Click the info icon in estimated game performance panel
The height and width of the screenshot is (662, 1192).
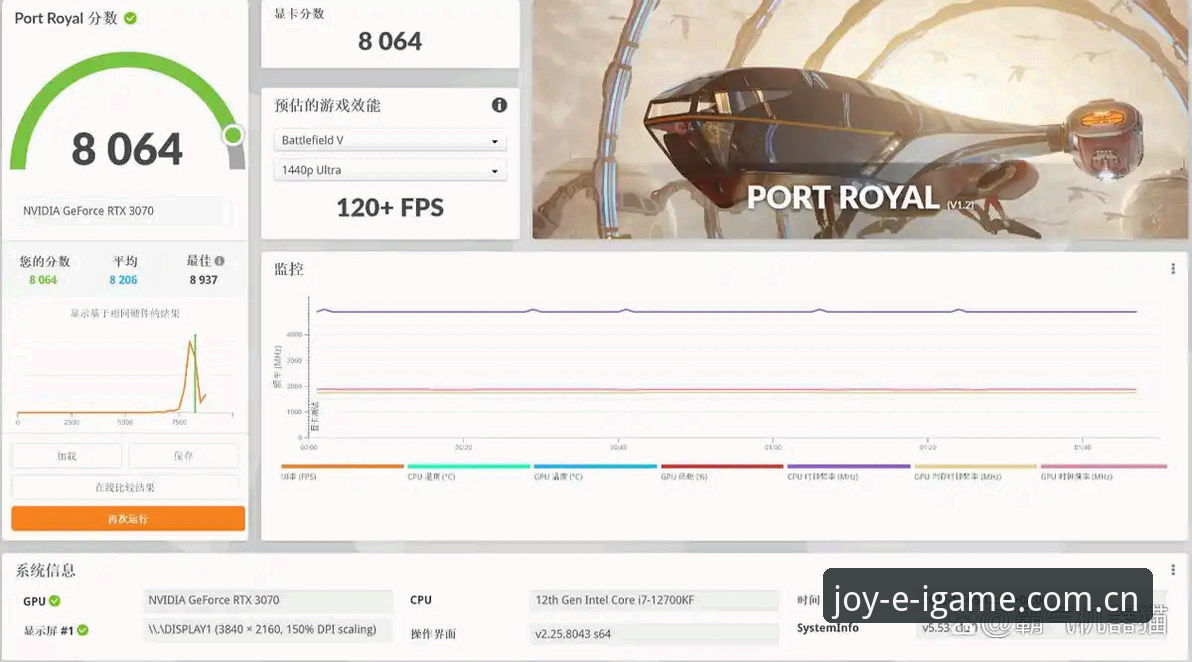click(499, 105)
